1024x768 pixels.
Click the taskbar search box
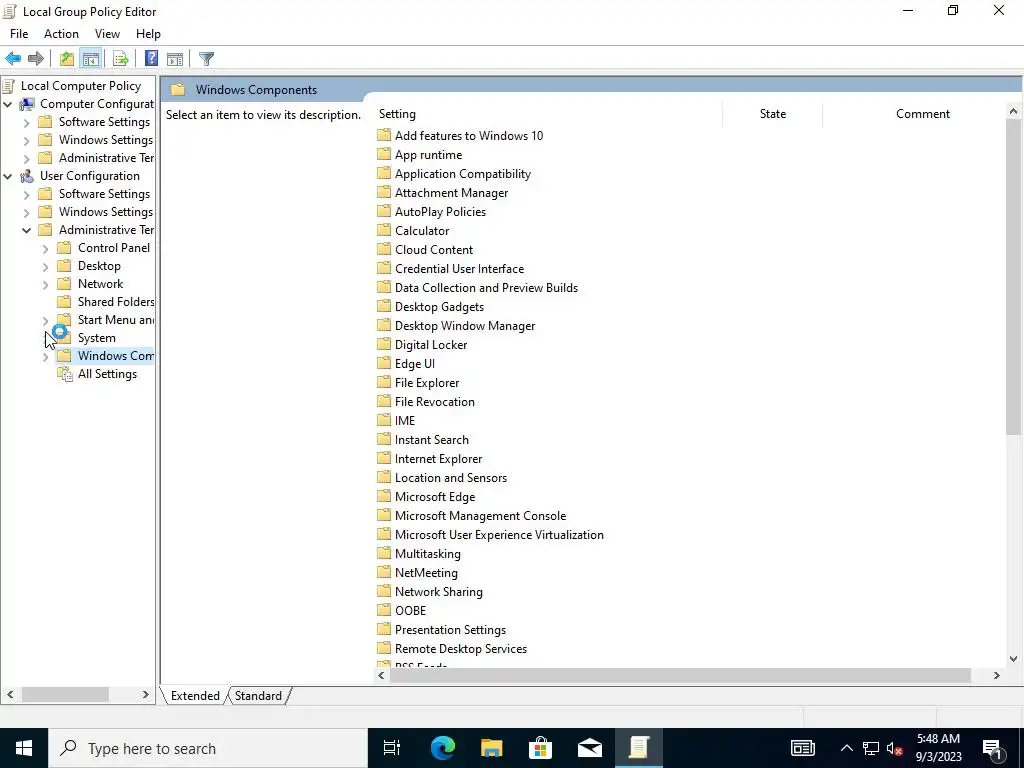(x=208, y=748)
